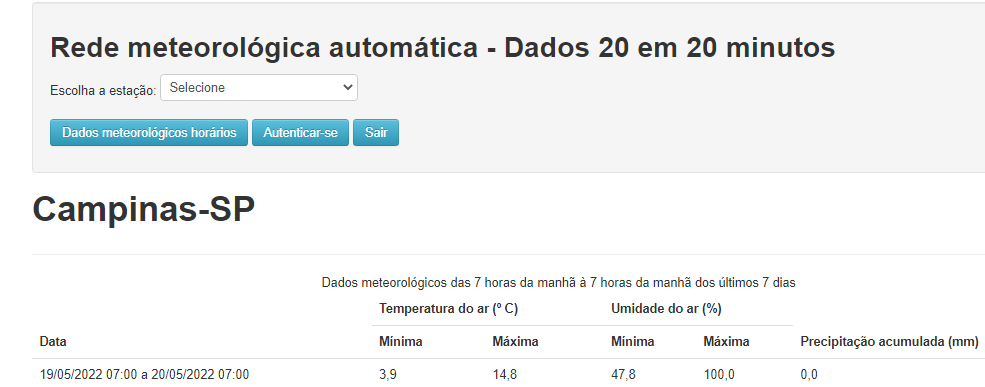Click the maximum humidity value 100,0
The height and width of the screenshot is (387, 985).
pyautogui.click(x=719, y=375)
